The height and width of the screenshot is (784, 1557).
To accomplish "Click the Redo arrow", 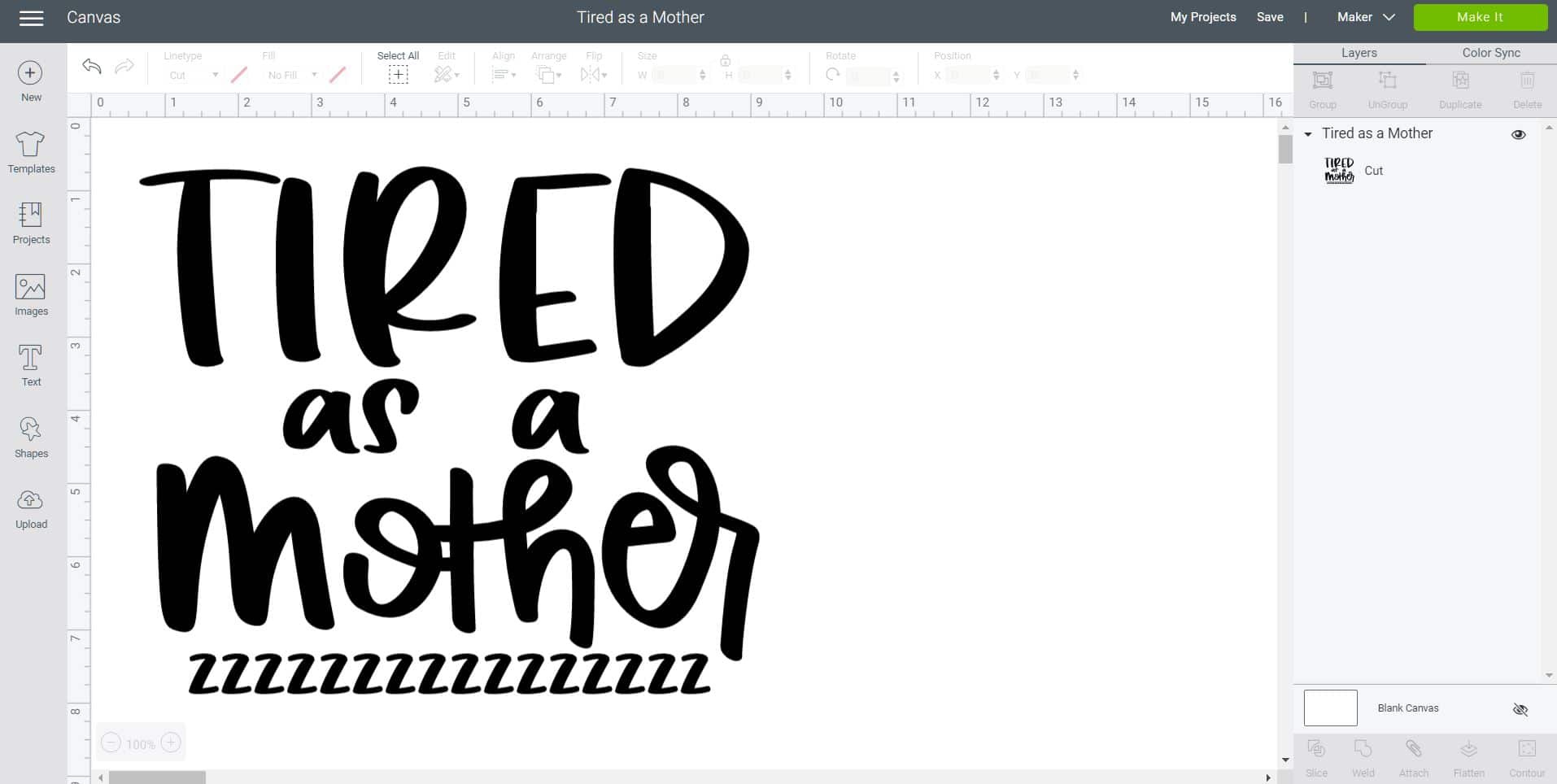I will (124, 67).
